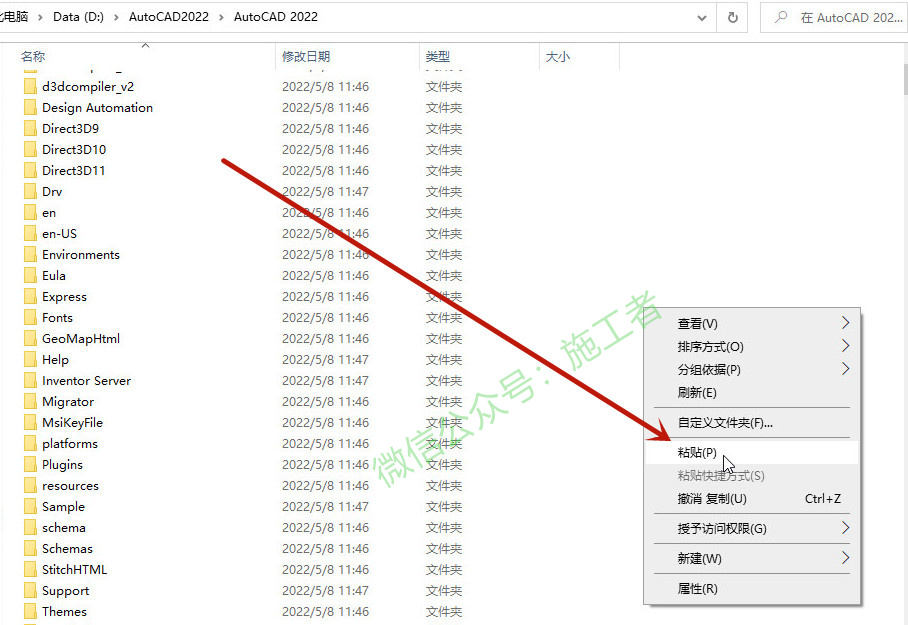
Task: Select the Schemas folder name
Action: 67,549
